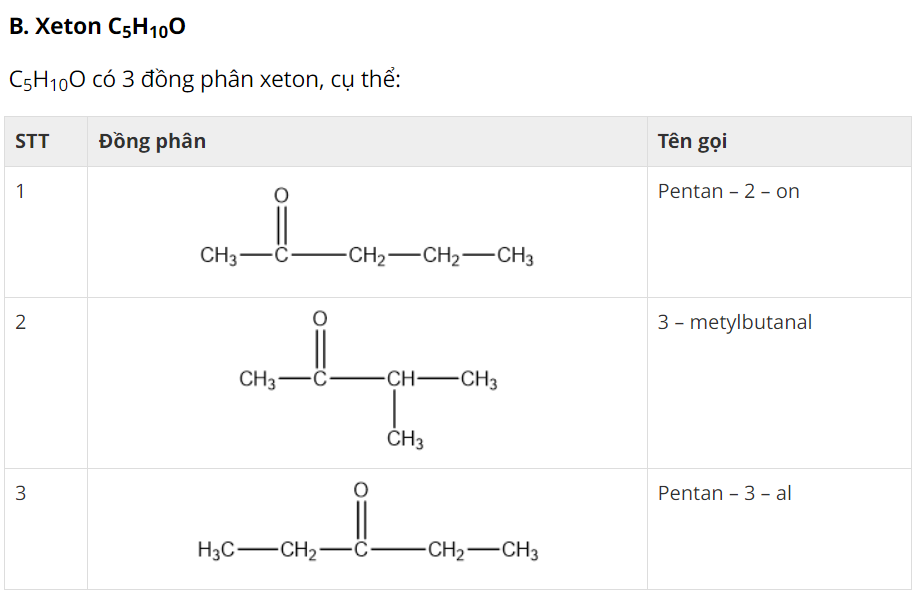The height and width of the screenshot is (591, 914).
Task: Click the oxygen atom in the first structure
Action: [x=281, y=193]
